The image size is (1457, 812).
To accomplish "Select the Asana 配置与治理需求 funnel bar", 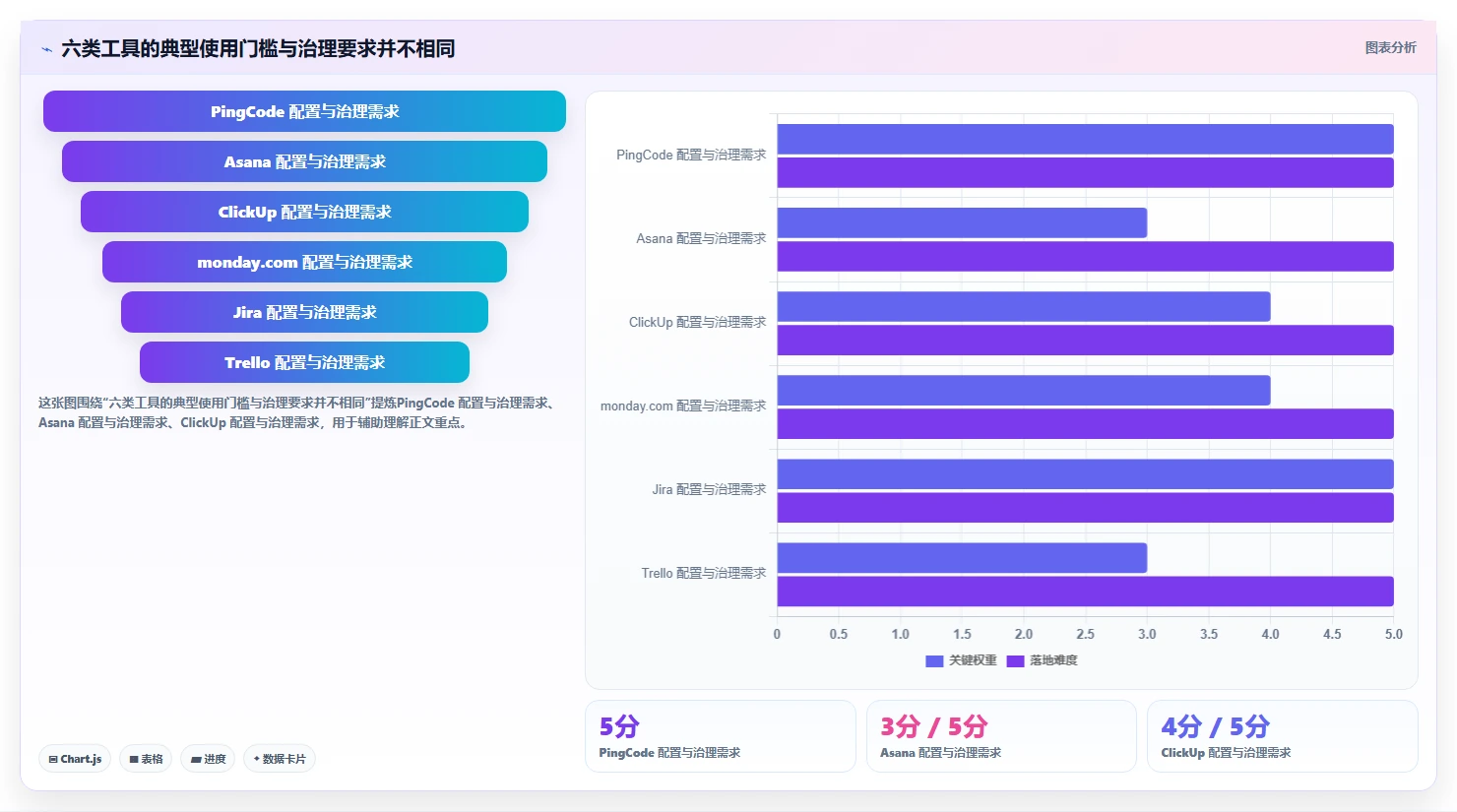I will [x=304, y=161].
